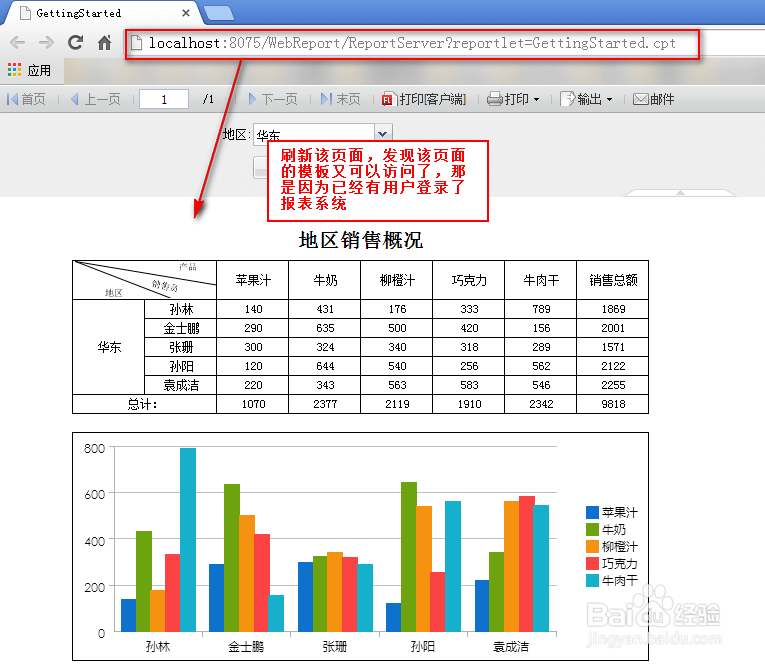
Task: Go to next page 下一页
Action: coord(273,100)
